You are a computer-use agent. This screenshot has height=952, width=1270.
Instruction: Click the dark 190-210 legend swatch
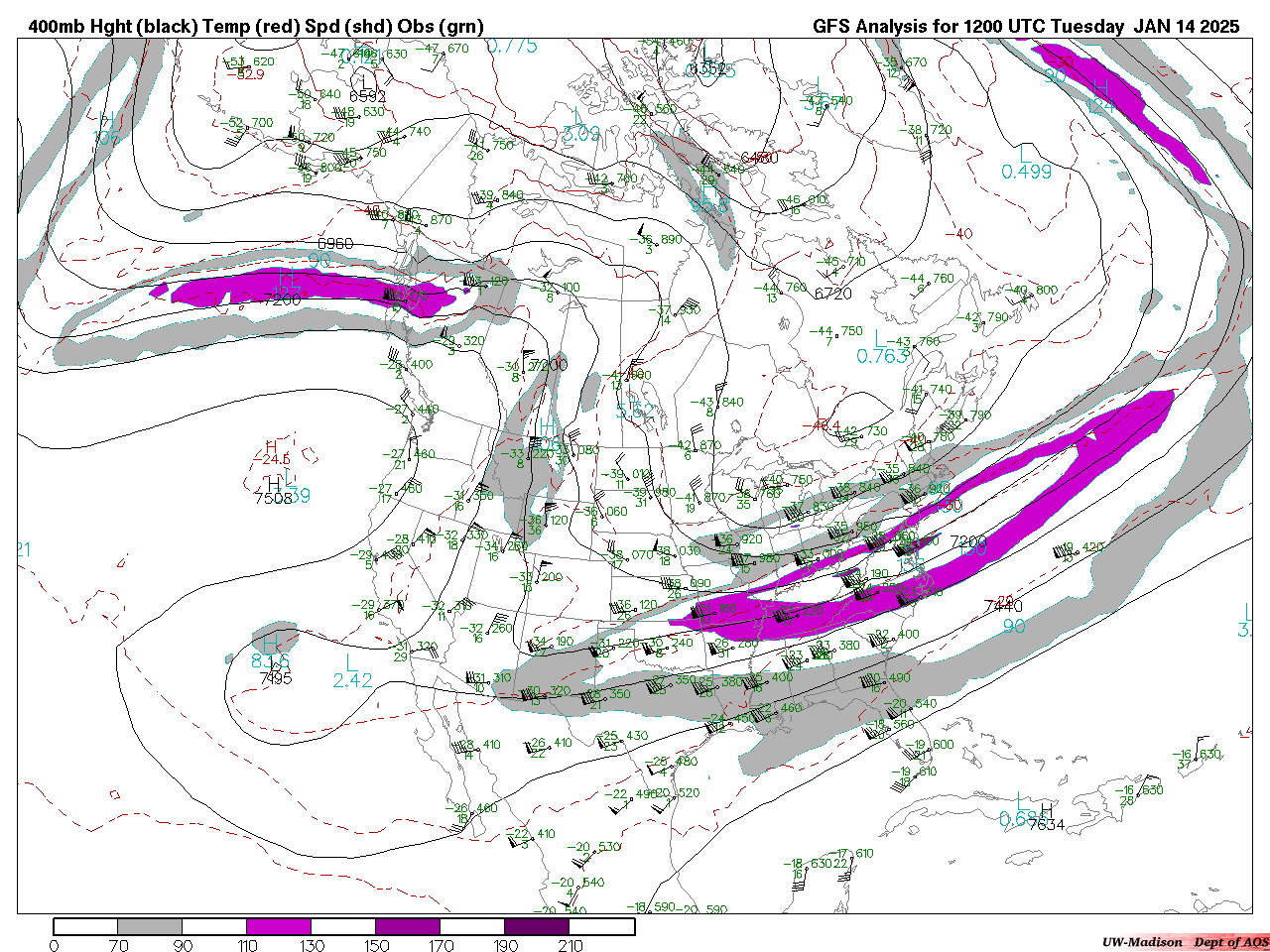coord(537,926)
